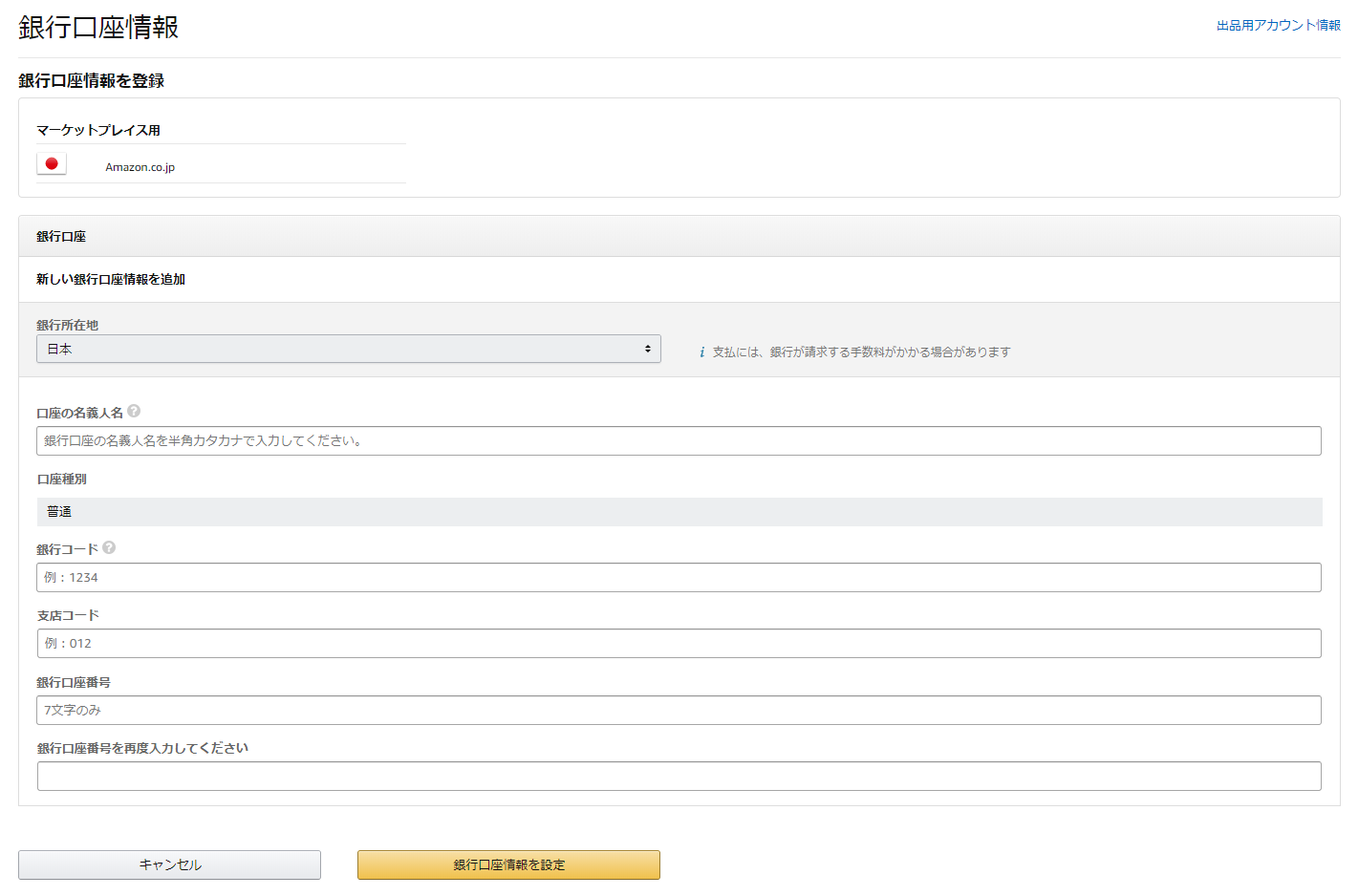The height and width of the screenshot is (896, 1358).
Task: Click the account holder name input field
Action: click(x=679, y=440)
